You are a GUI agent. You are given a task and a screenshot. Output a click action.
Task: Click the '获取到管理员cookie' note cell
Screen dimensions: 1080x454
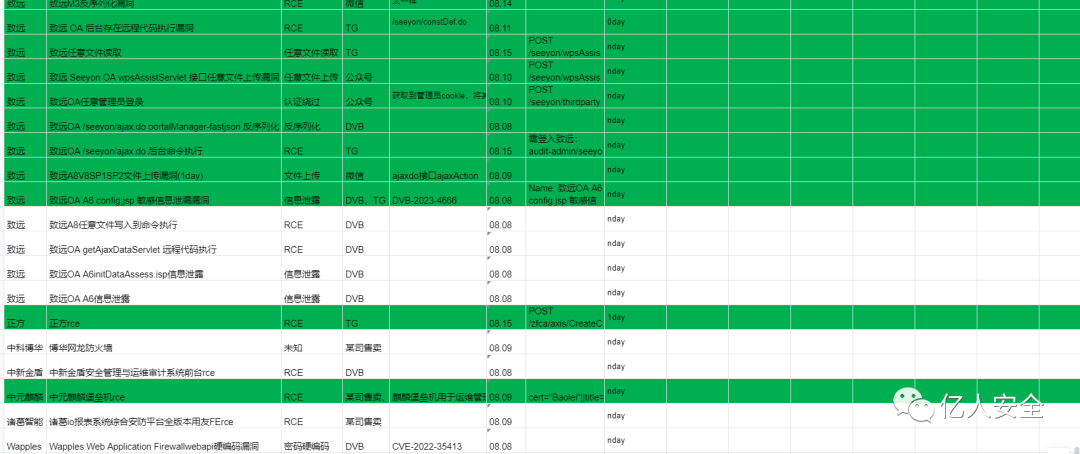438,95
